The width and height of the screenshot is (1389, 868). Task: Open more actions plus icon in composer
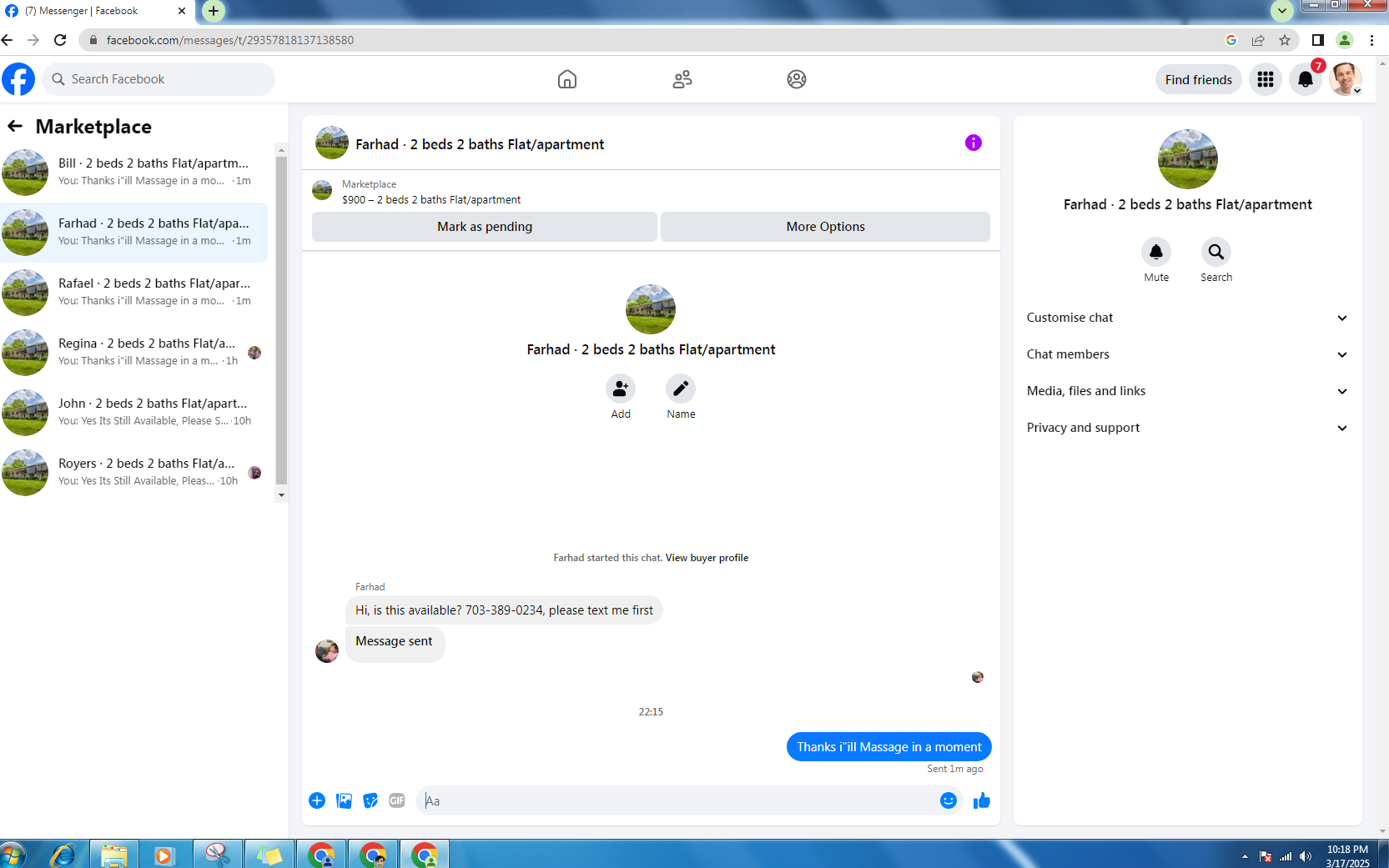[x=317, y=800]
